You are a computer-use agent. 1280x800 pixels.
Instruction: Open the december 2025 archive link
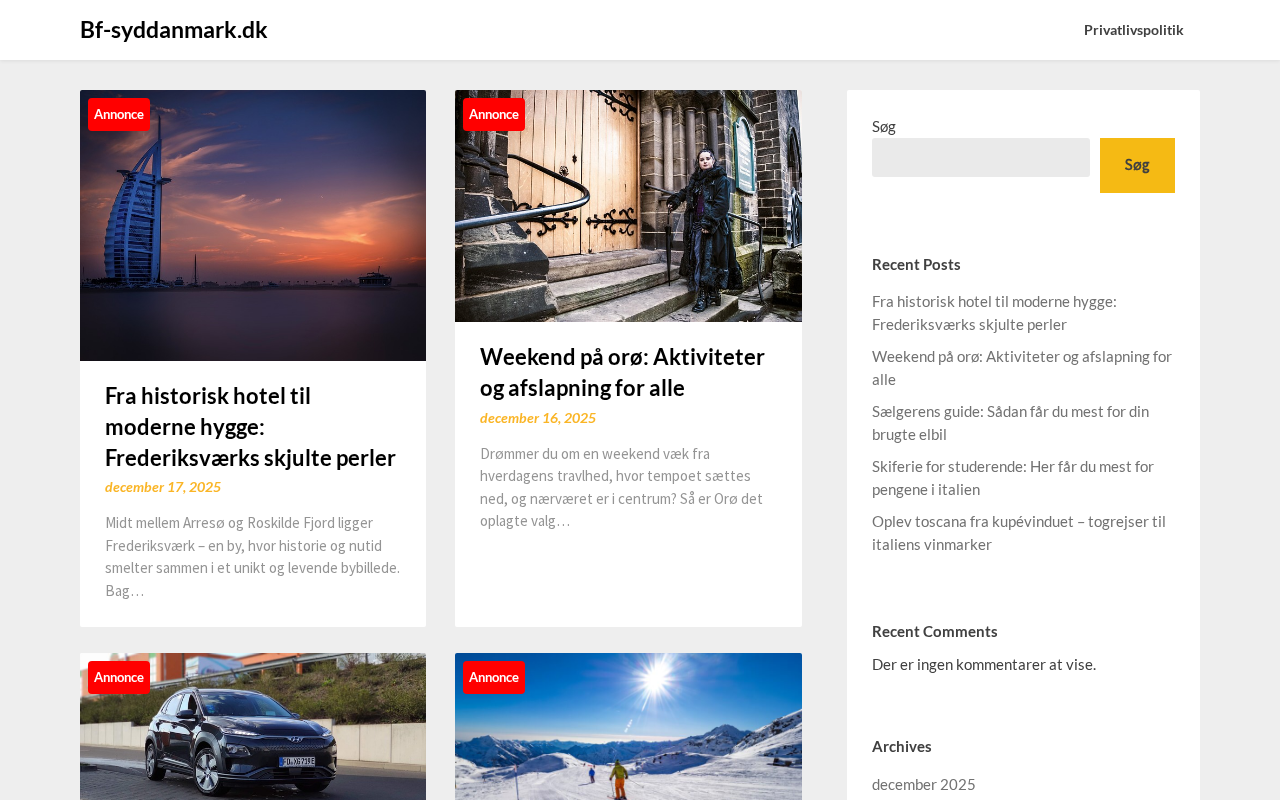[924, 784]
